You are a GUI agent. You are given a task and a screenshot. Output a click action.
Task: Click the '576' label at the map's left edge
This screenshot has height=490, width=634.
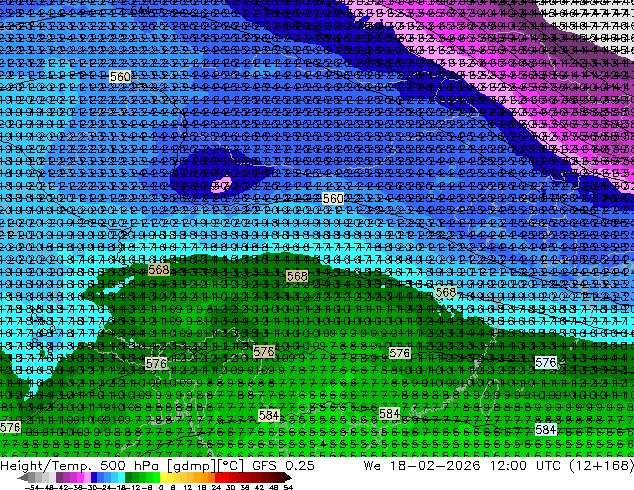10,427
